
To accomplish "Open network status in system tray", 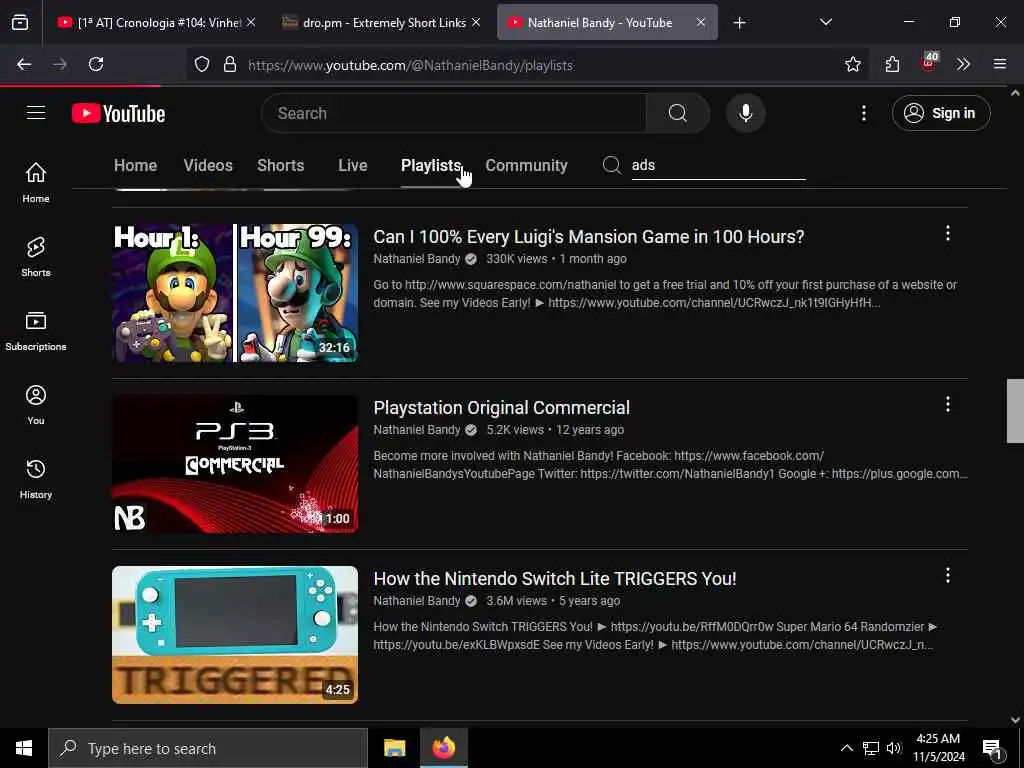I will [x=870, y=748].
